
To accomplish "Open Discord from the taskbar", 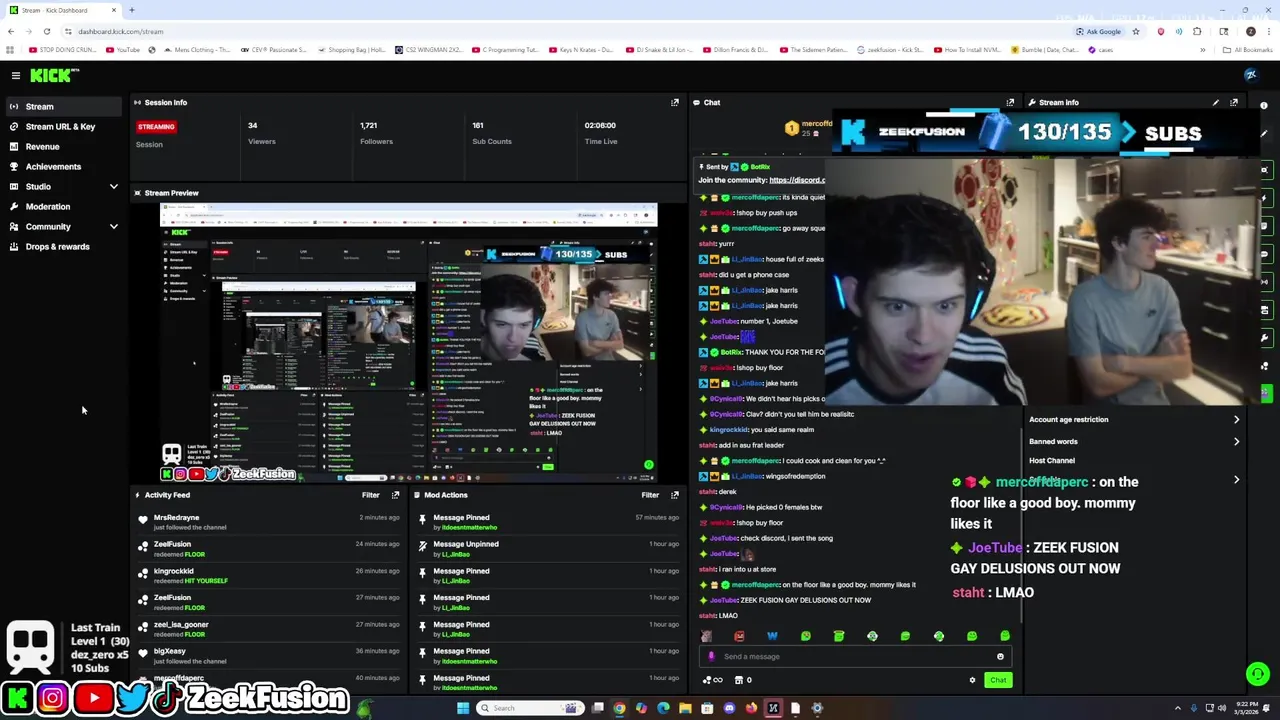I will [x=729, y=708].
